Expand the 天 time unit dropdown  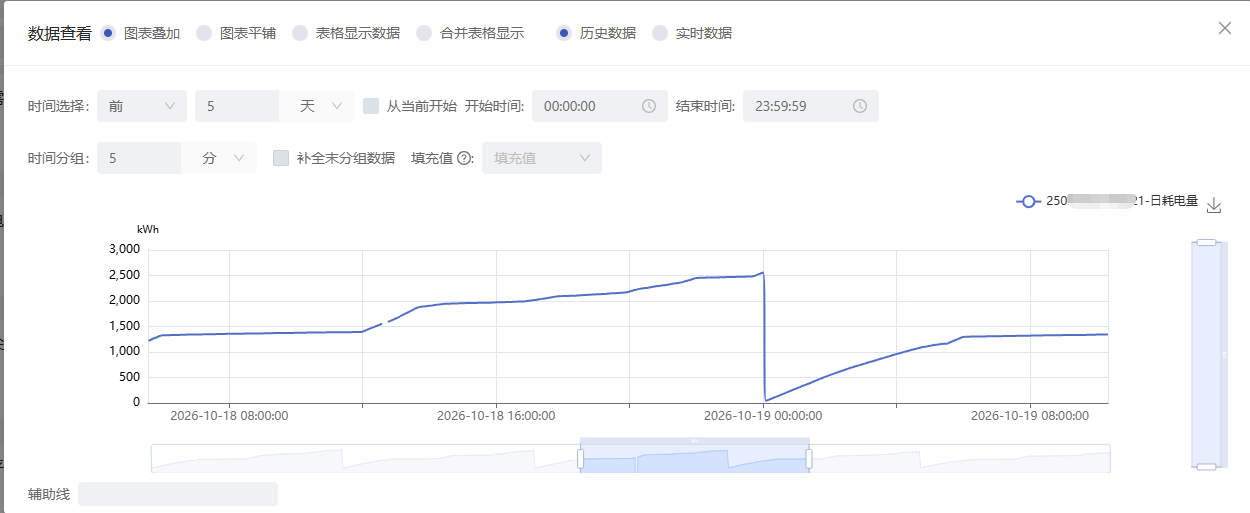(x=317, y=106)
